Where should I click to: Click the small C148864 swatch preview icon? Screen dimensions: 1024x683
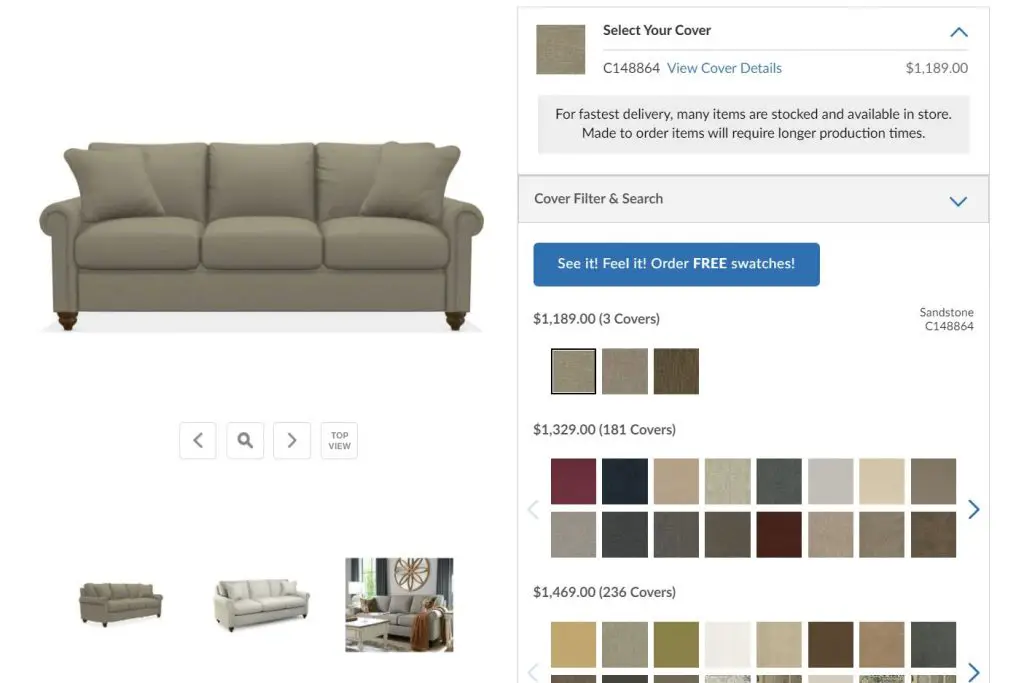point(560,49)
